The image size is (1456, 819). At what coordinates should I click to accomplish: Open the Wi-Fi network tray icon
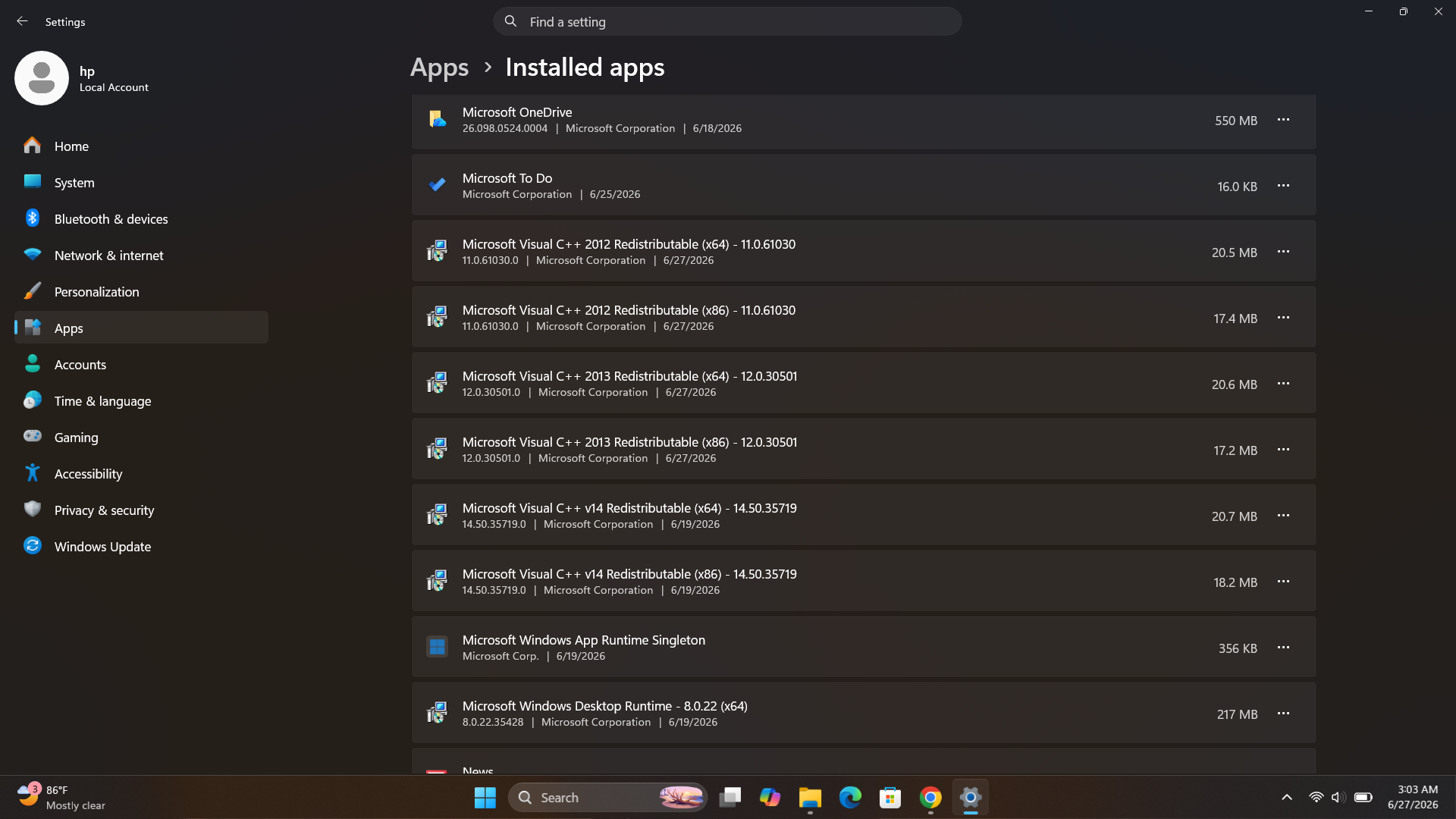1316,798
